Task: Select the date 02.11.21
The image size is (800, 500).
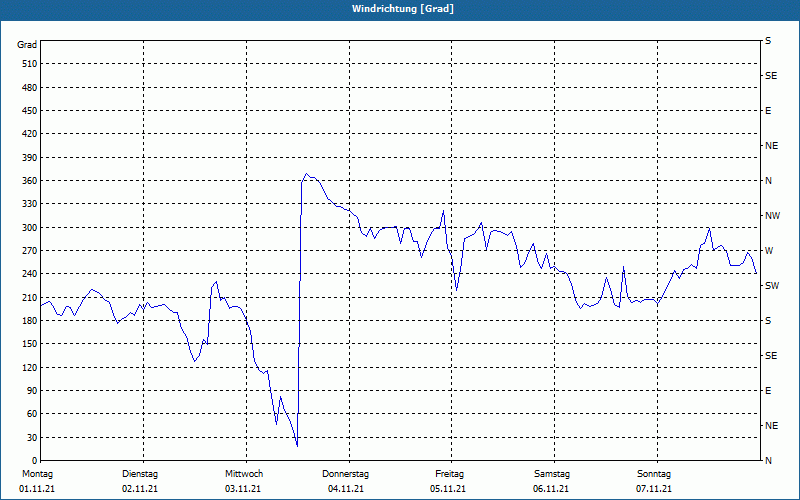Action: point(140,489)
